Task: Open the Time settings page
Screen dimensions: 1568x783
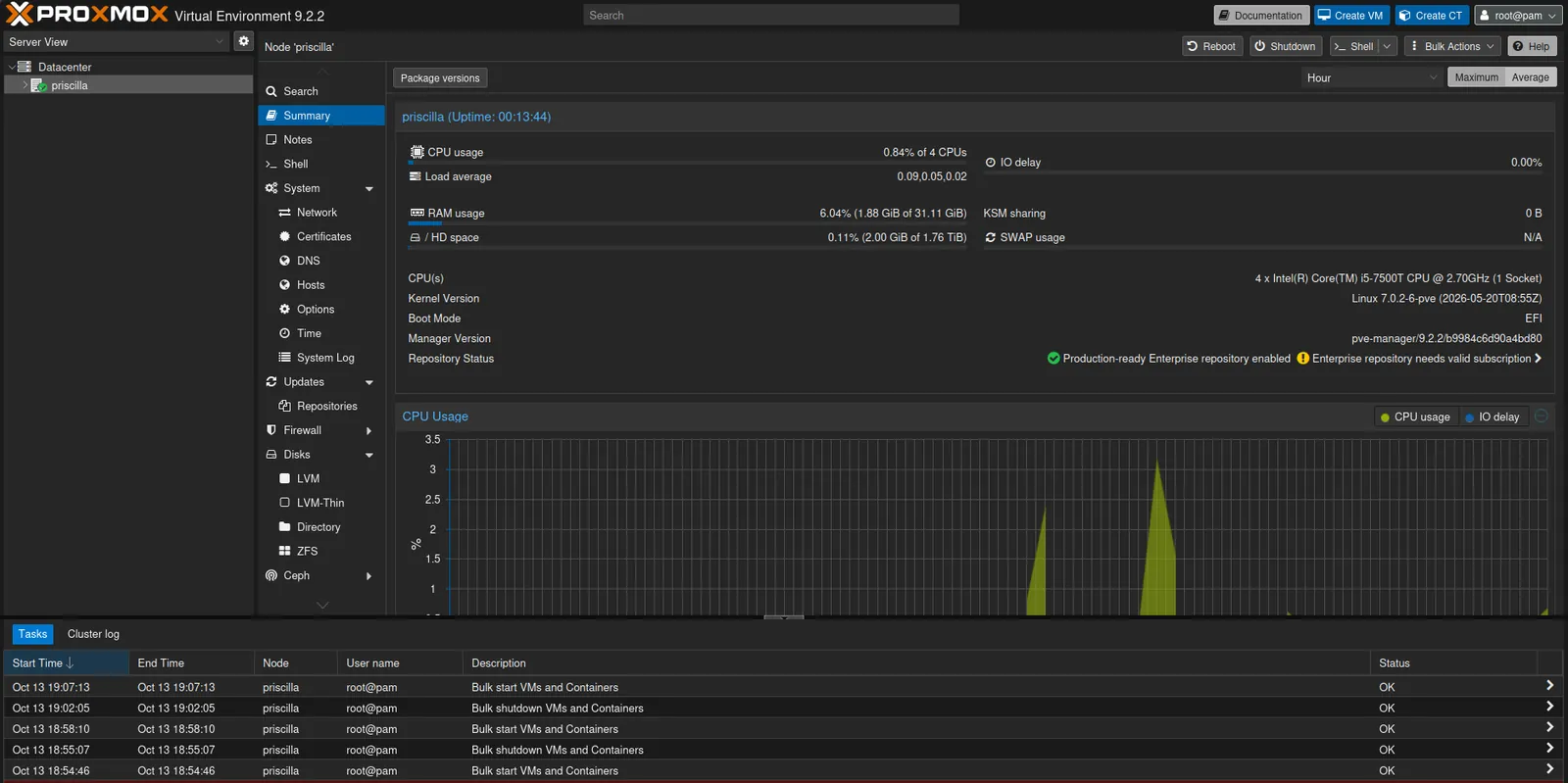Action: 309,333
